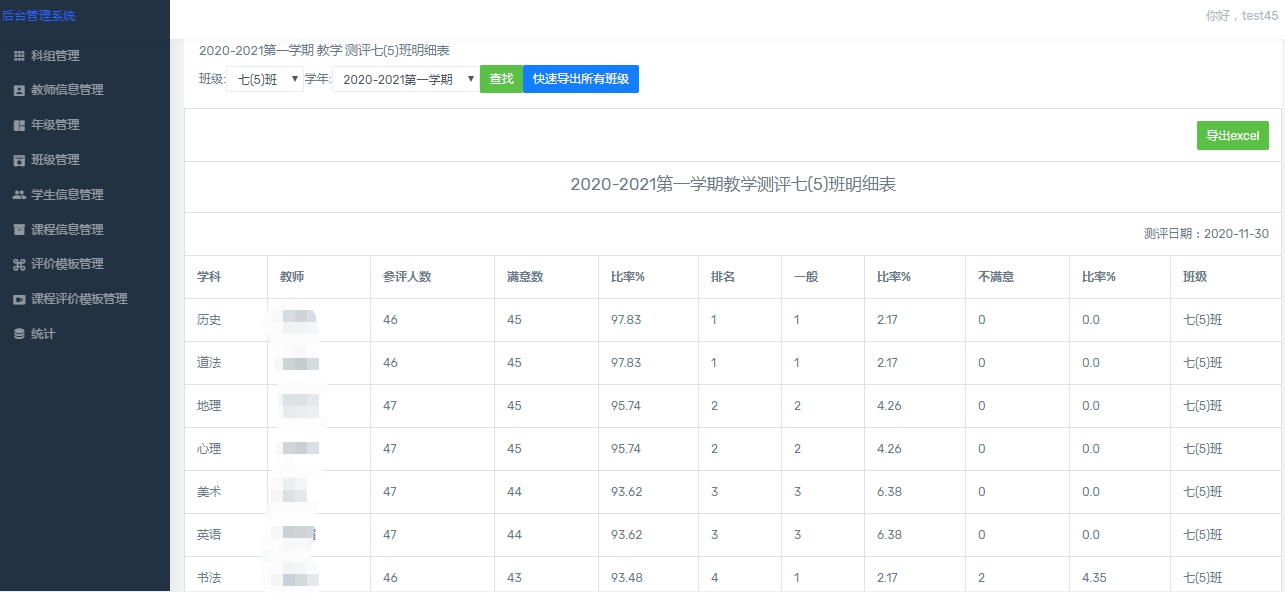Click the 课程信息管理 archive icon
The height and width of the screenshot is (594, 1285).
pyautogui.click(x=18, y=229)
